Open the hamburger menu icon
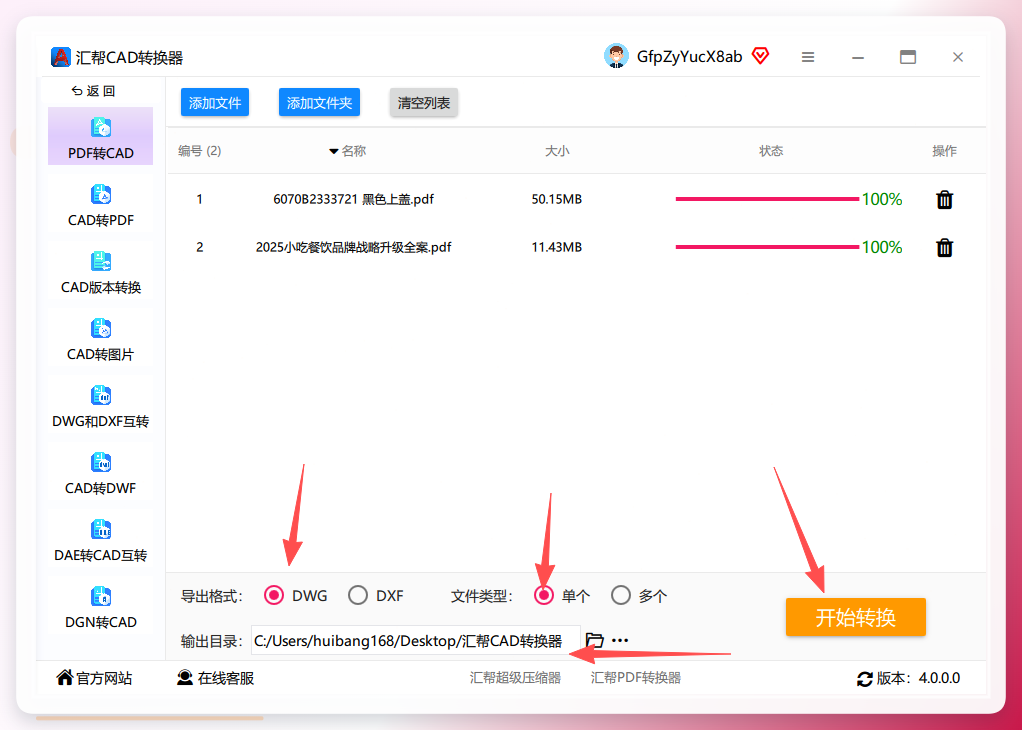The height and width of the screenshot is (730, 1022). [808, 57]
